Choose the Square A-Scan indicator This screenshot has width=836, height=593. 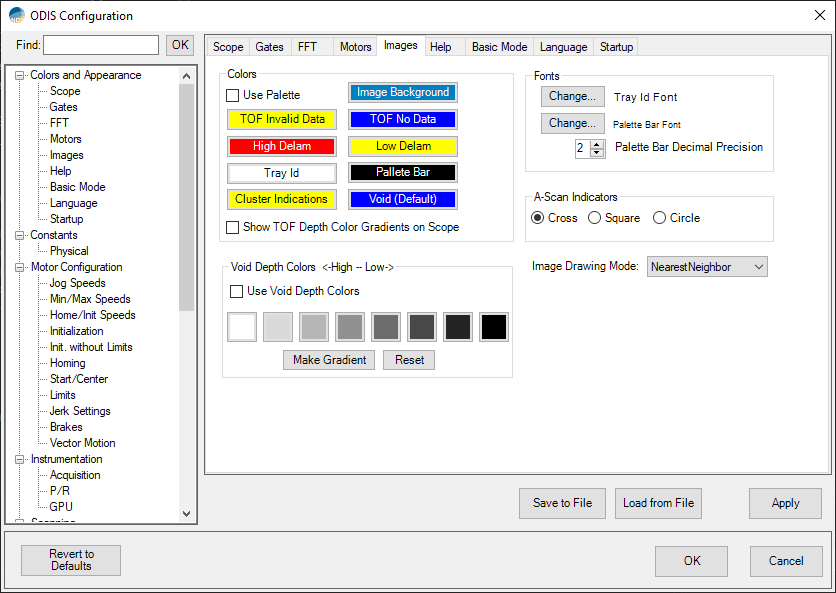click(x=595, y=218)
